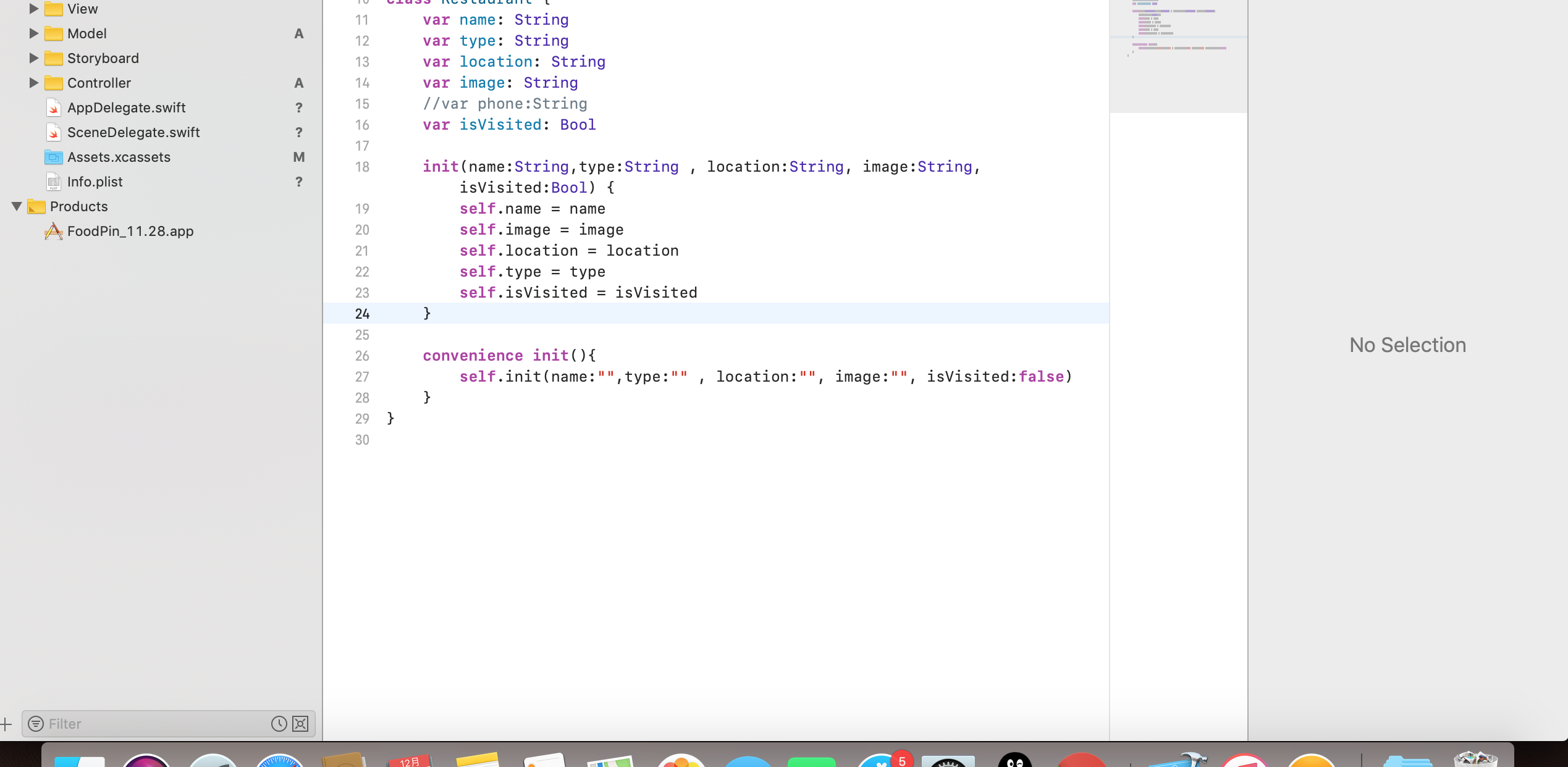
Task: Select the Info.plist file
Action: point(95,182)
